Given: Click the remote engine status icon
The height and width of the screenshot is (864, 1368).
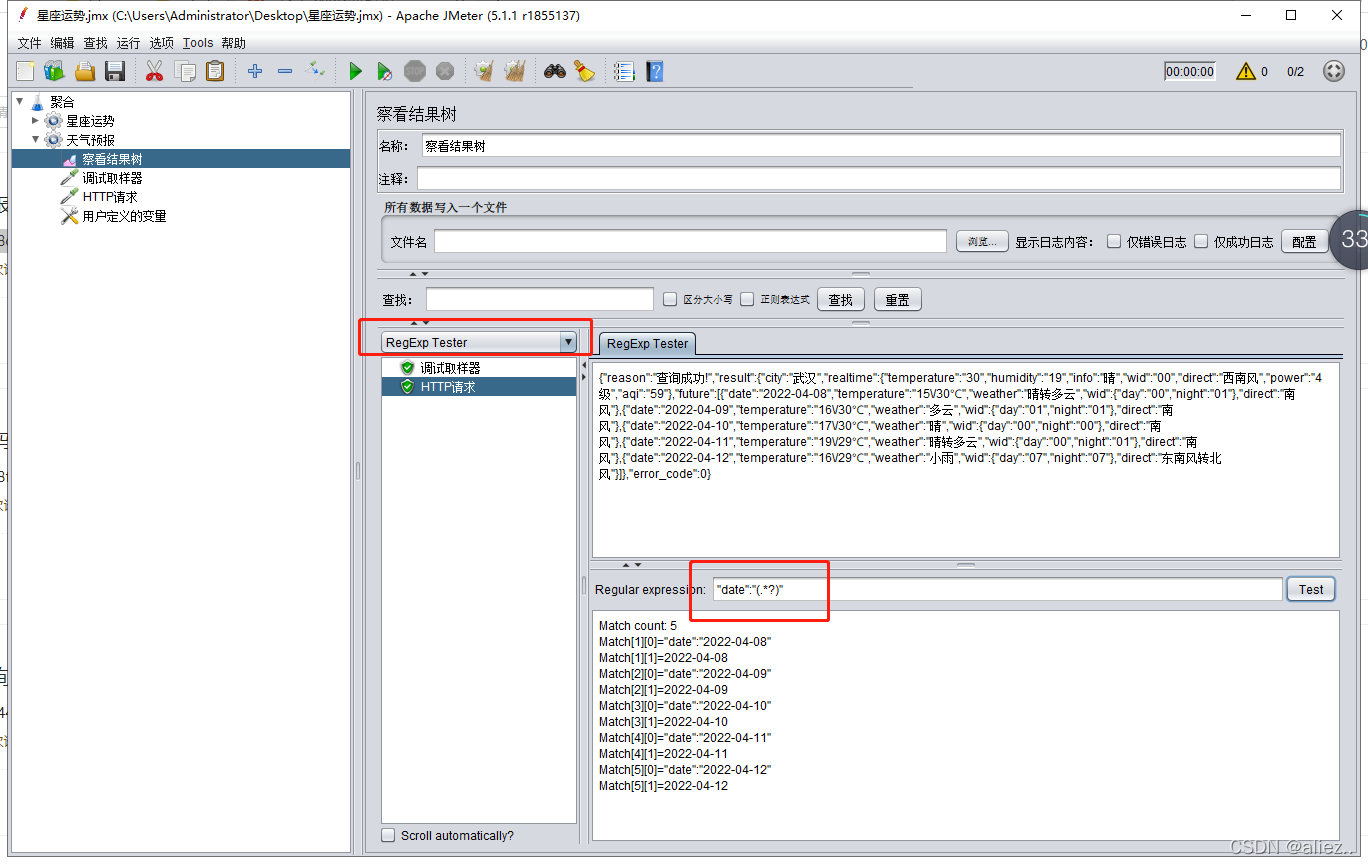Looking at the screenshot, I should [1334, 71].
